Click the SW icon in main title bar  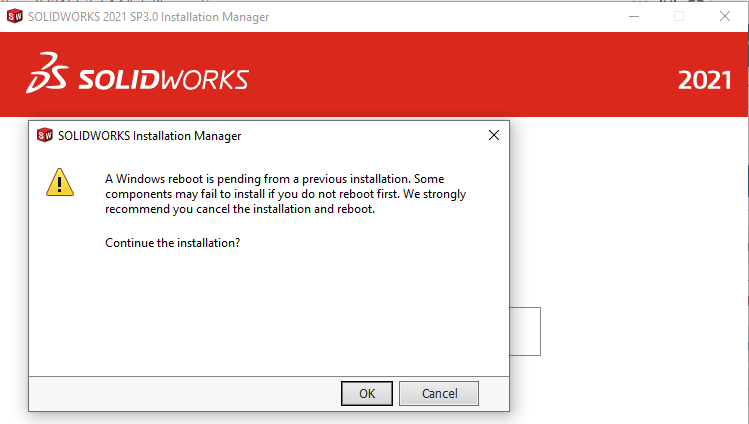15,16
